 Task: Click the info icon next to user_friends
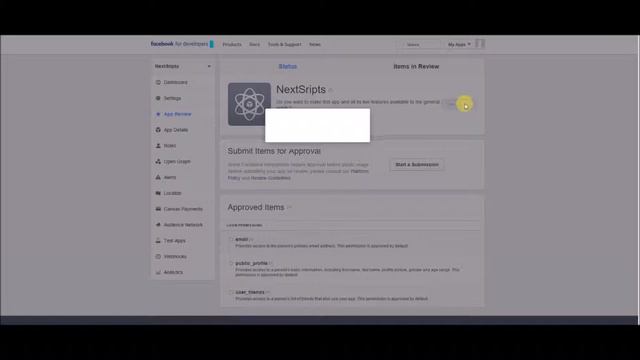[268, 292]
